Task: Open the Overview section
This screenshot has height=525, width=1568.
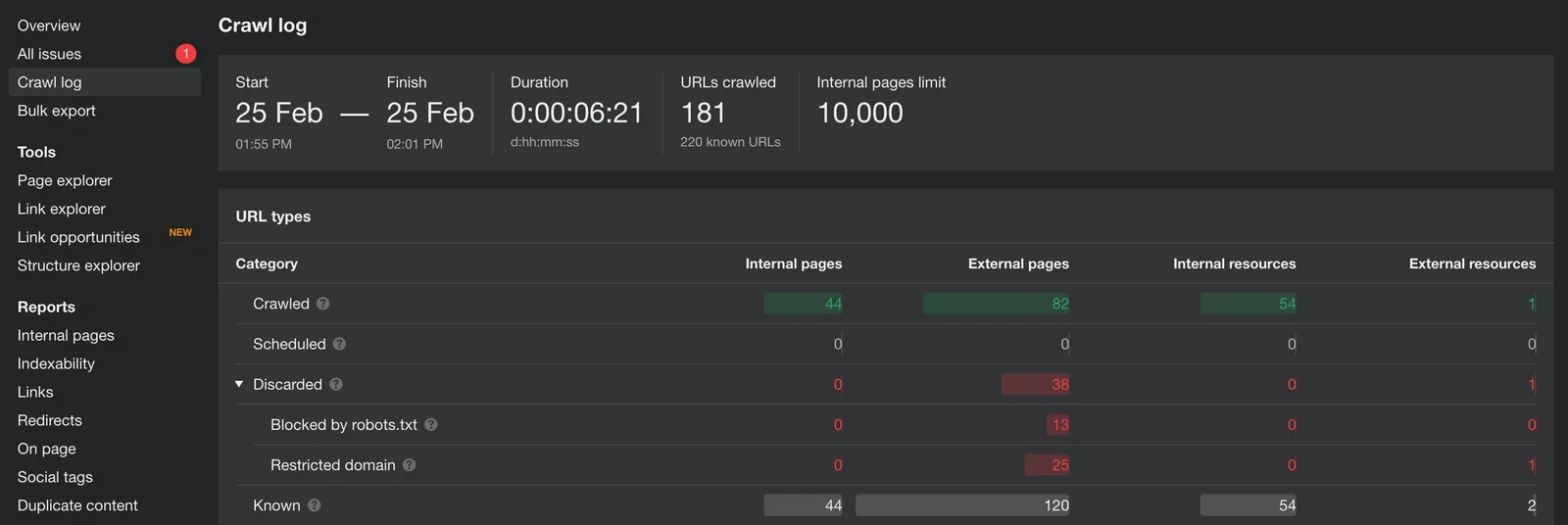Action: [x=49, y=25]
